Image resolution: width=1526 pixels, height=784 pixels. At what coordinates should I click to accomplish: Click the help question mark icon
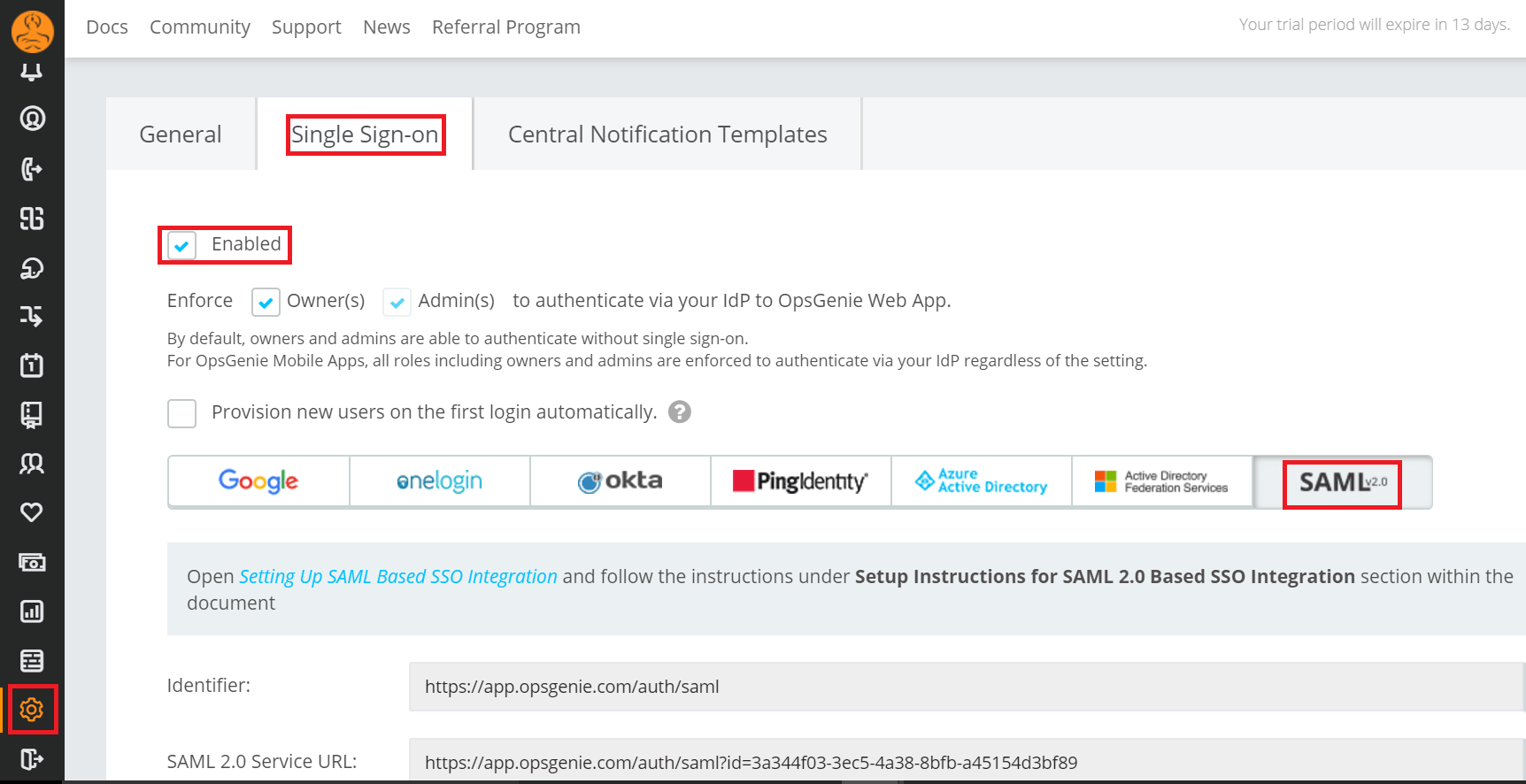point(679,412)
